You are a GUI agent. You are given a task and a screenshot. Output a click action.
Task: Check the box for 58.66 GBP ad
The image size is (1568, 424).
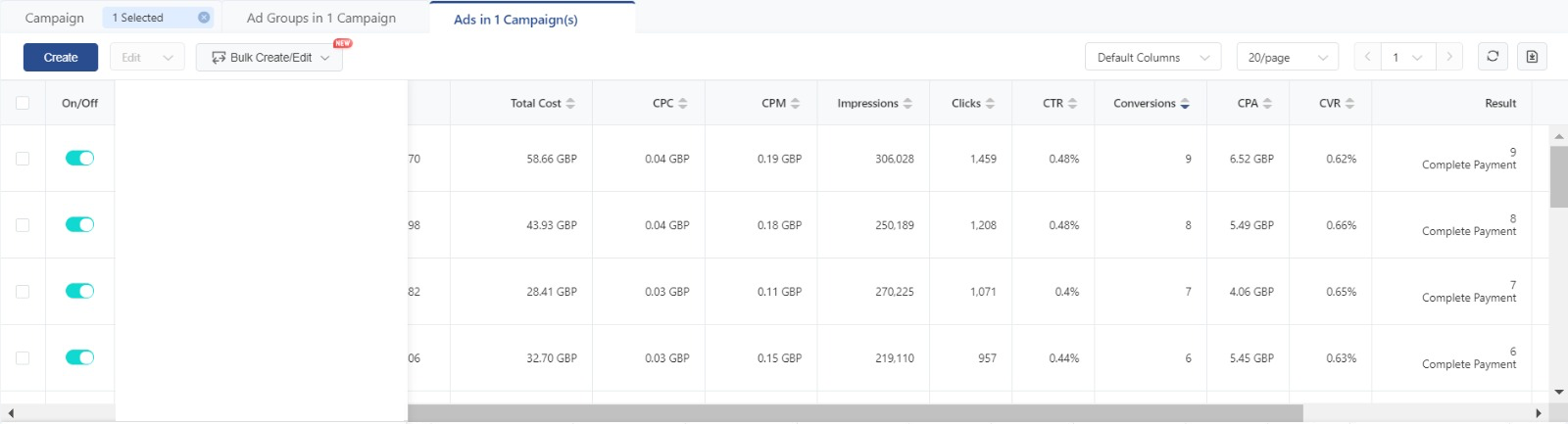[23, 158]
